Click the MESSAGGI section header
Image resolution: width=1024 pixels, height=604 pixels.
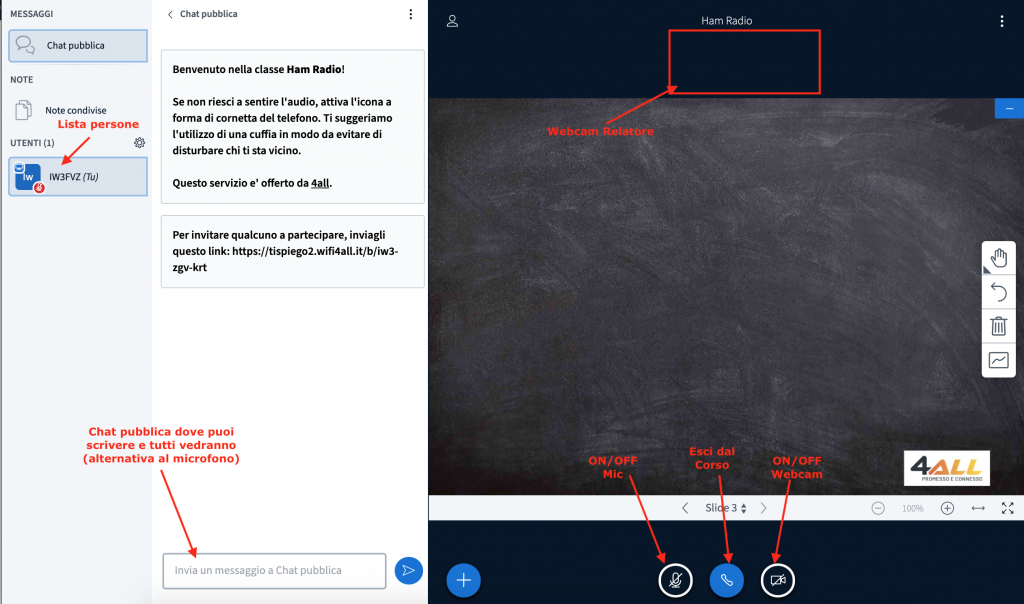click(x=31, y=14)
